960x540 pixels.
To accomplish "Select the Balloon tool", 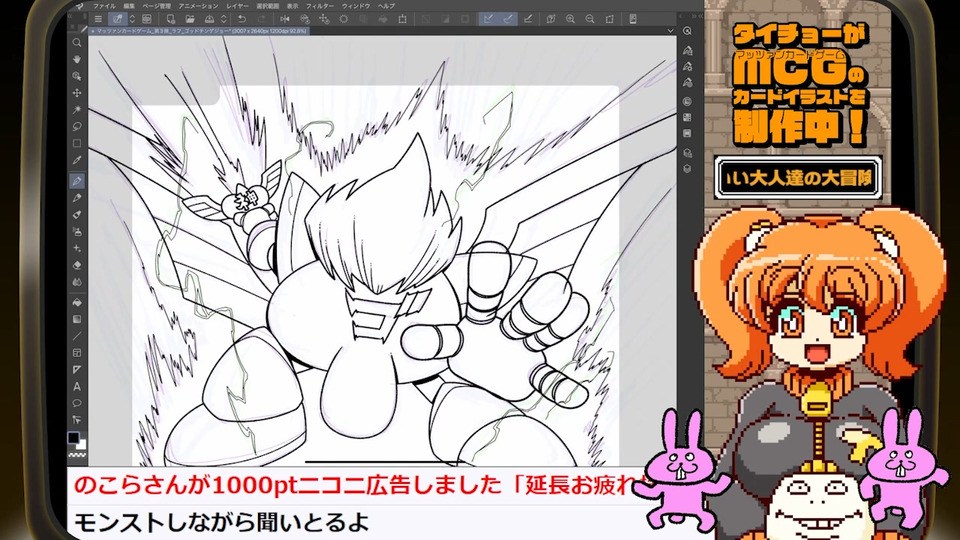I will click(77, 403).
